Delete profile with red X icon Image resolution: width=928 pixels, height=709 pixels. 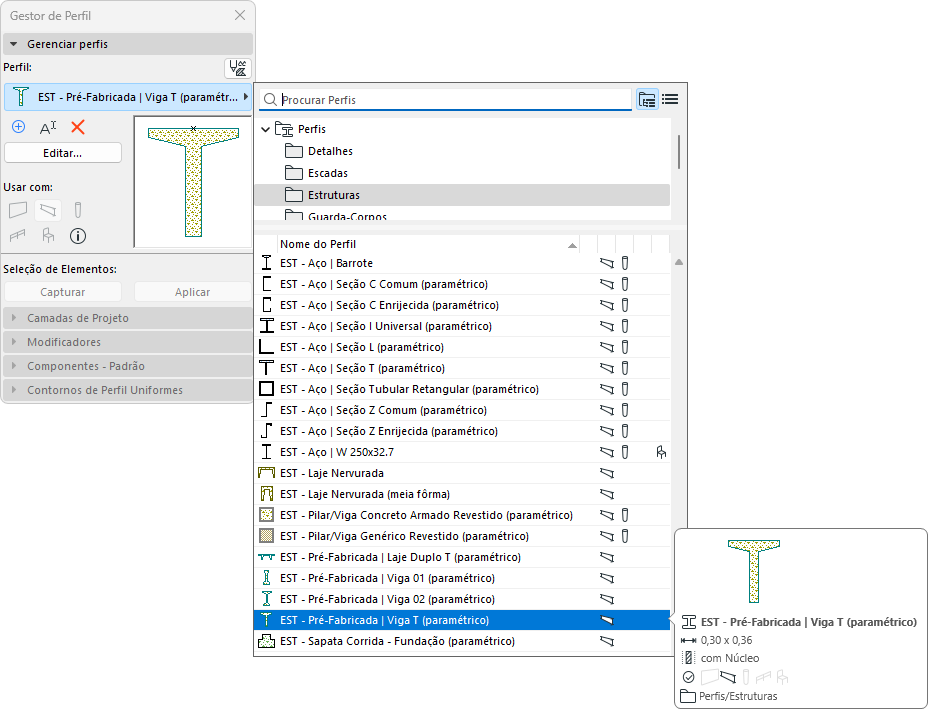78,127
